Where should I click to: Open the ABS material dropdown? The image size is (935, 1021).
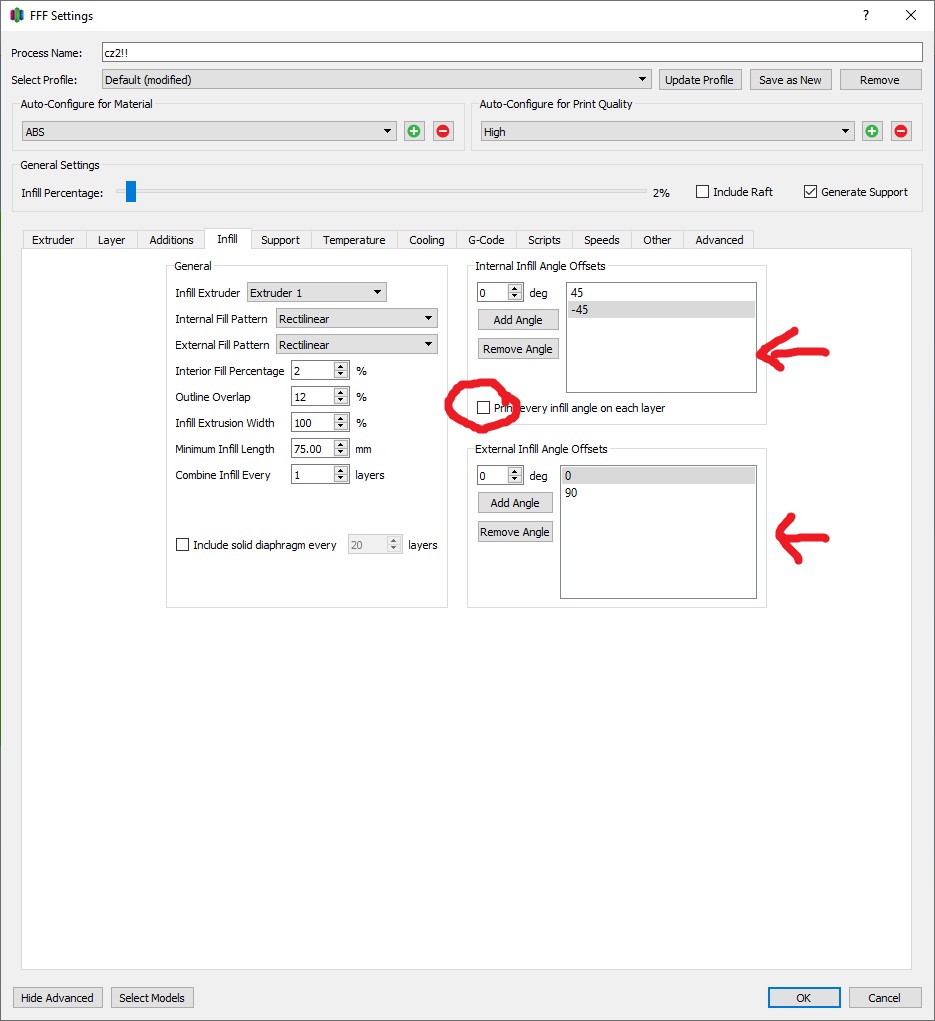click(209, 132)
